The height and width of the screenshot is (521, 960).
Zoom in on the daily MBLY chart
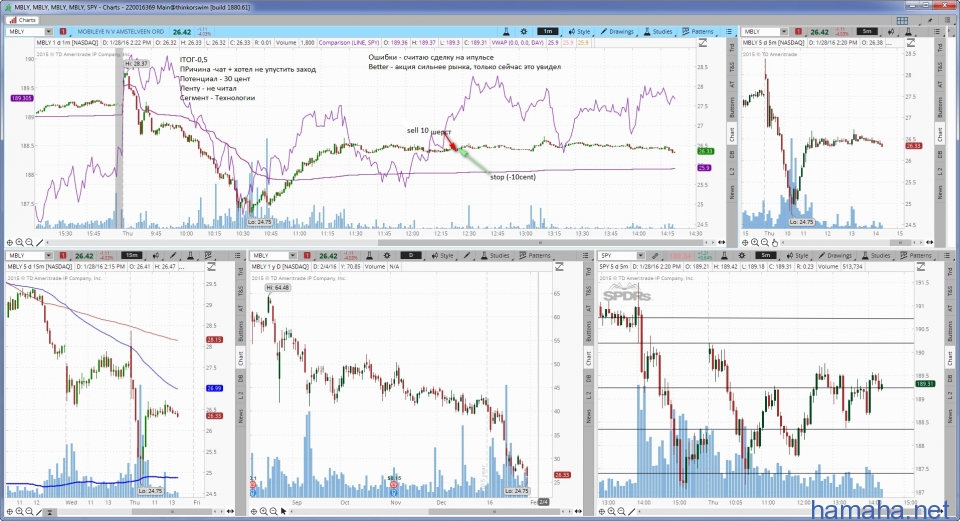[x=263, y=511]
